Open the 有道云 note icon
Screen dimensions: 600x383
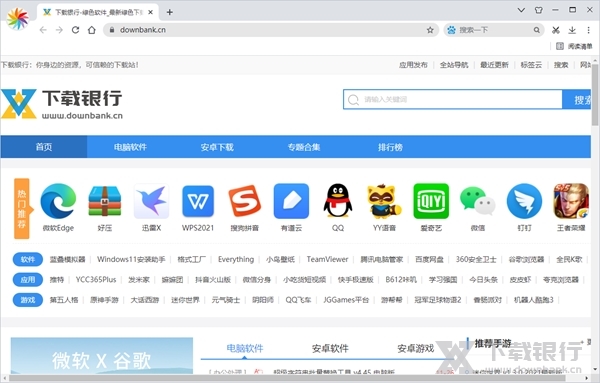pos(291,201)
